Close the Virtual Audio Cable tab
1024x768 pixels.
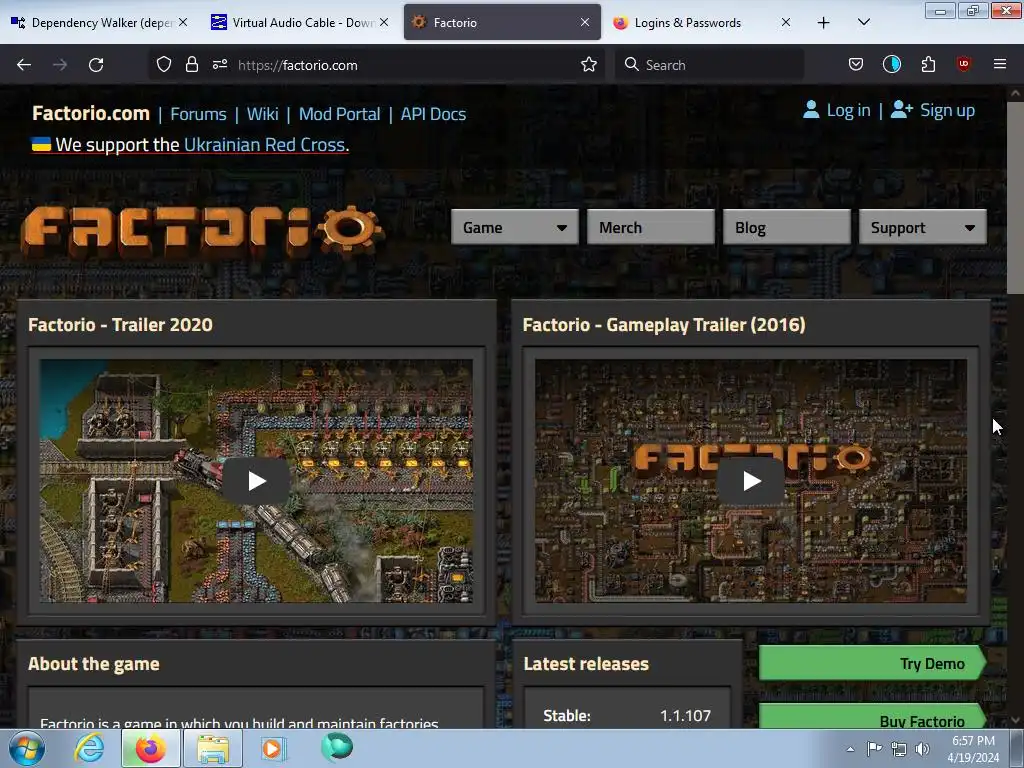click(x=384, y=22)
